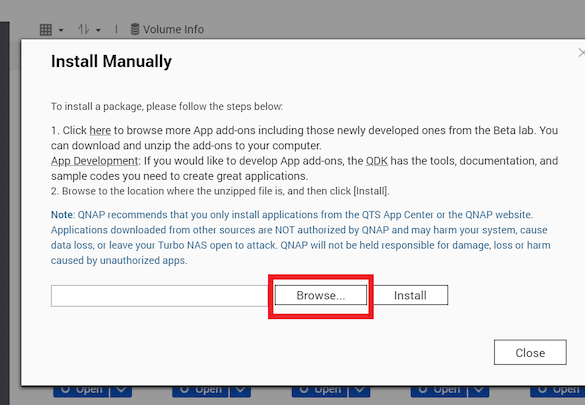
Task: Click the leftmost Open button behind the dialog
Action: [81, 391]
